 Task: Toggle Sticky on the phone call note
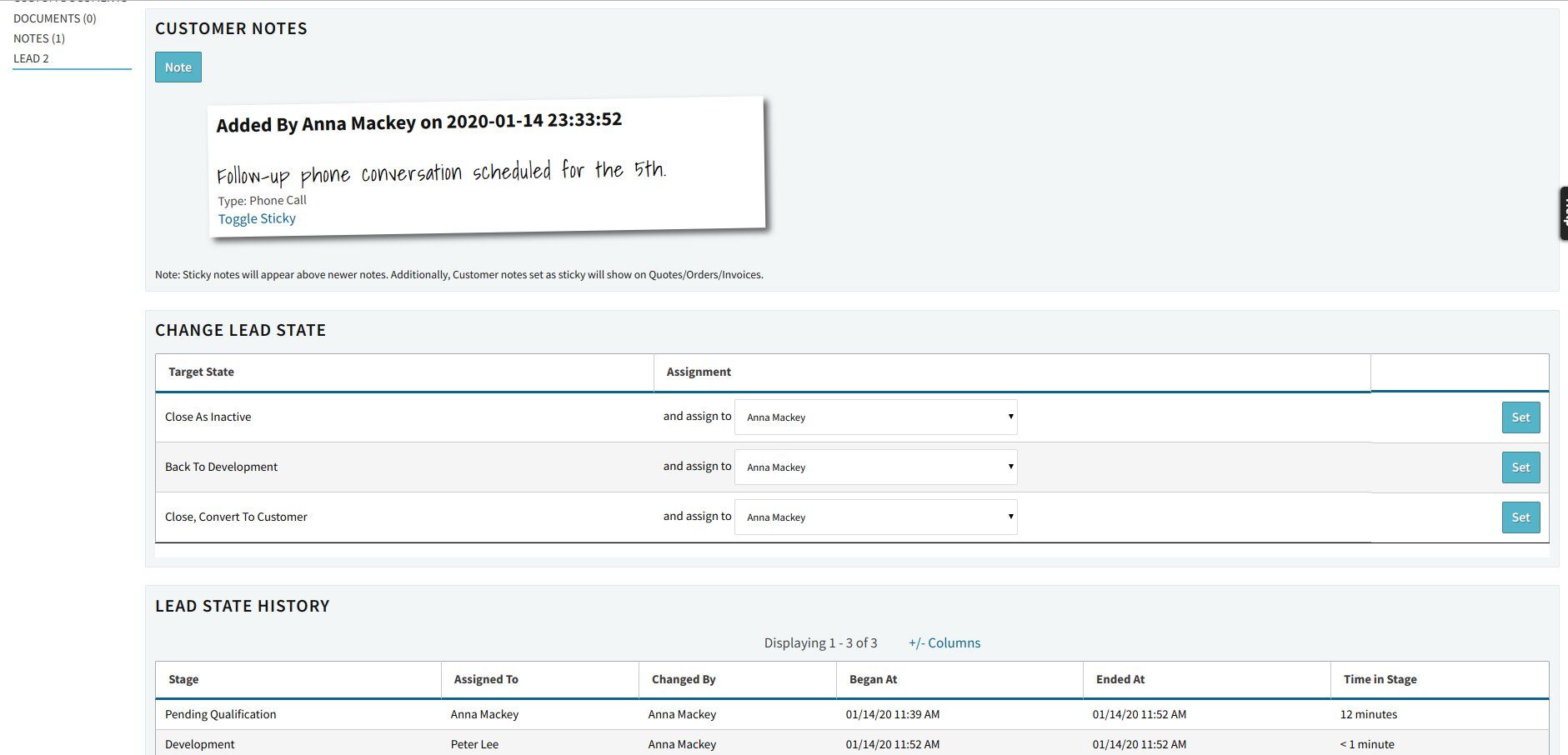257,218
